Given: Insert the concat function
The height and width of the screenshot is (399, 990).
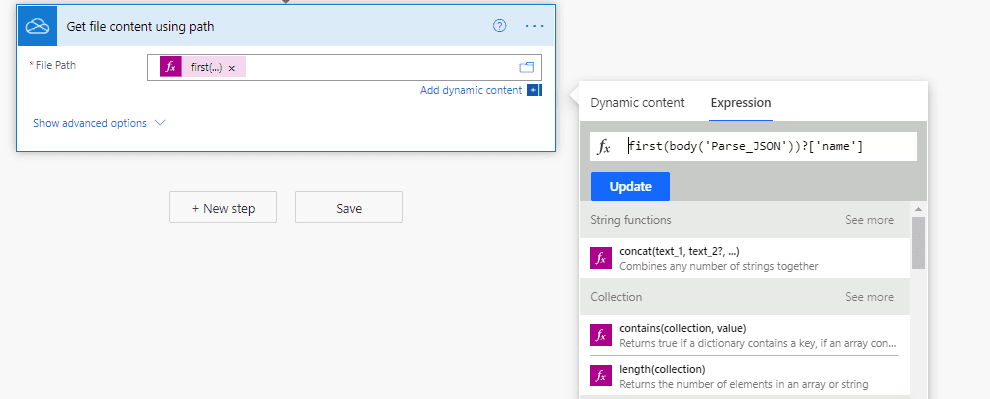Looking at the screenshot, I should click(745, 258).
